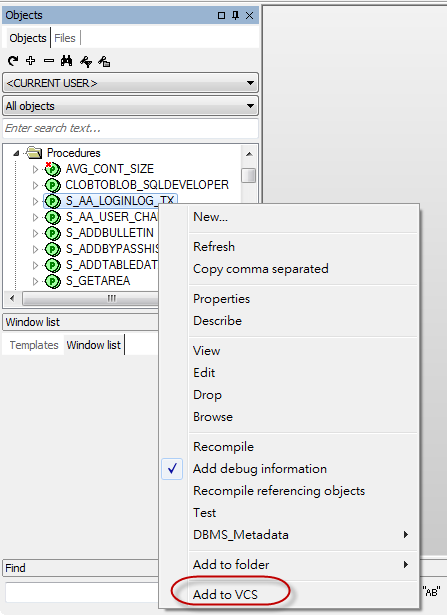Pin the Objects panel

235,15
